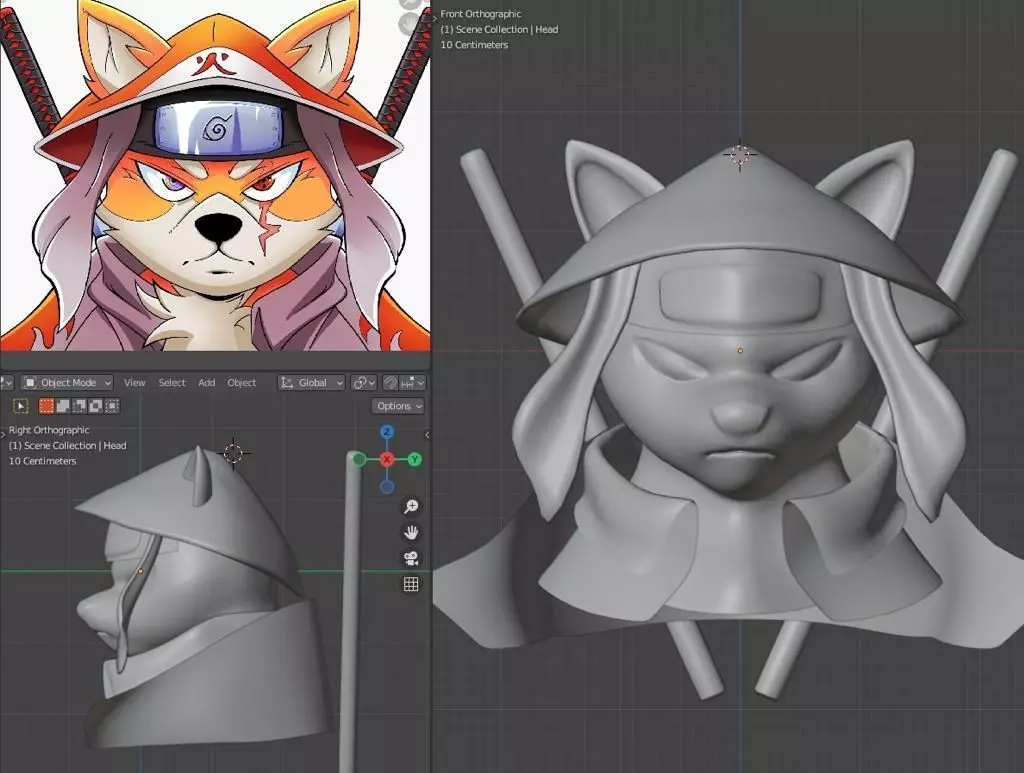Screen dimensions: 1024x773
Task: Click "10 Centimeters" text in front viewport
Action: [x=474, y=45]
